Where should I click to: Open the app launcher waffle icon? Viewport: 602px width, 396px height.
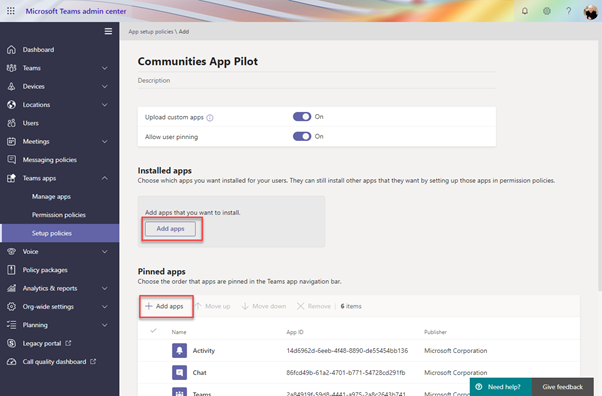click(11, 11)
